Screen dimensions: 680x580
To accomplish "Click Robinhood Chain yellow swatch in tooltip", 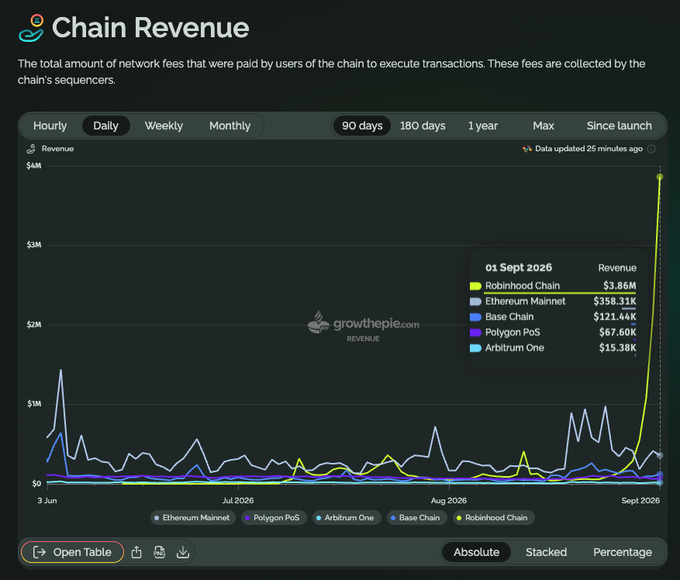I will click(475, 286).
